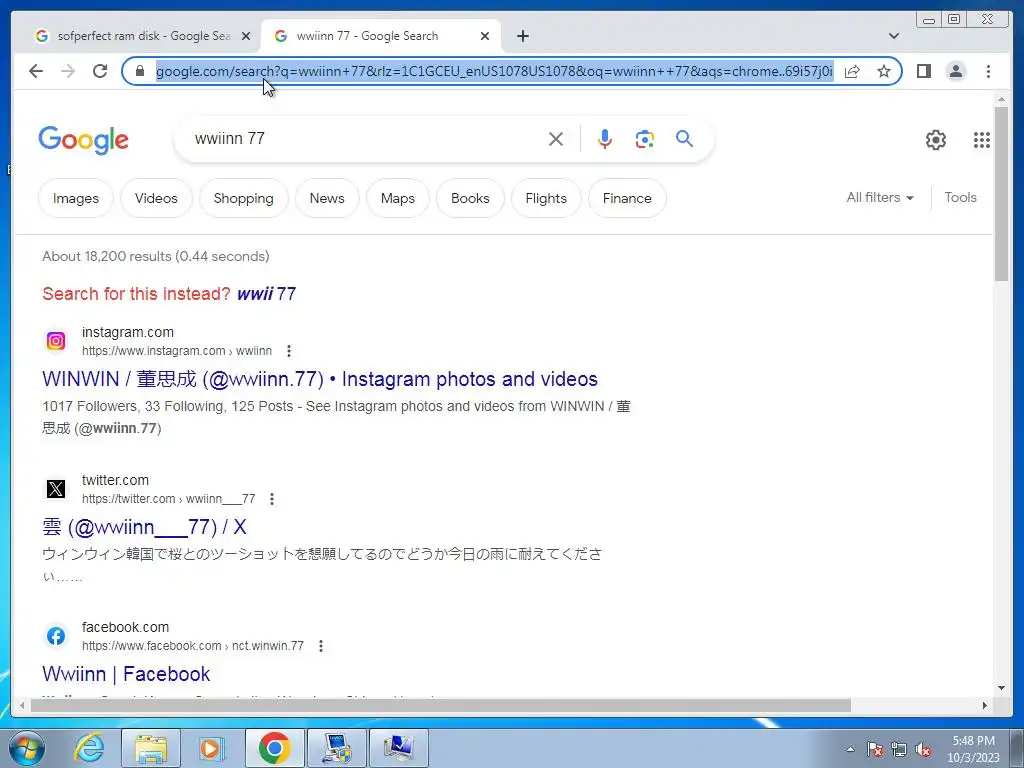Show hidden system tray icons
This screenshot has width=1024, height=768.
pyautogui.click(x=850, y=749)
